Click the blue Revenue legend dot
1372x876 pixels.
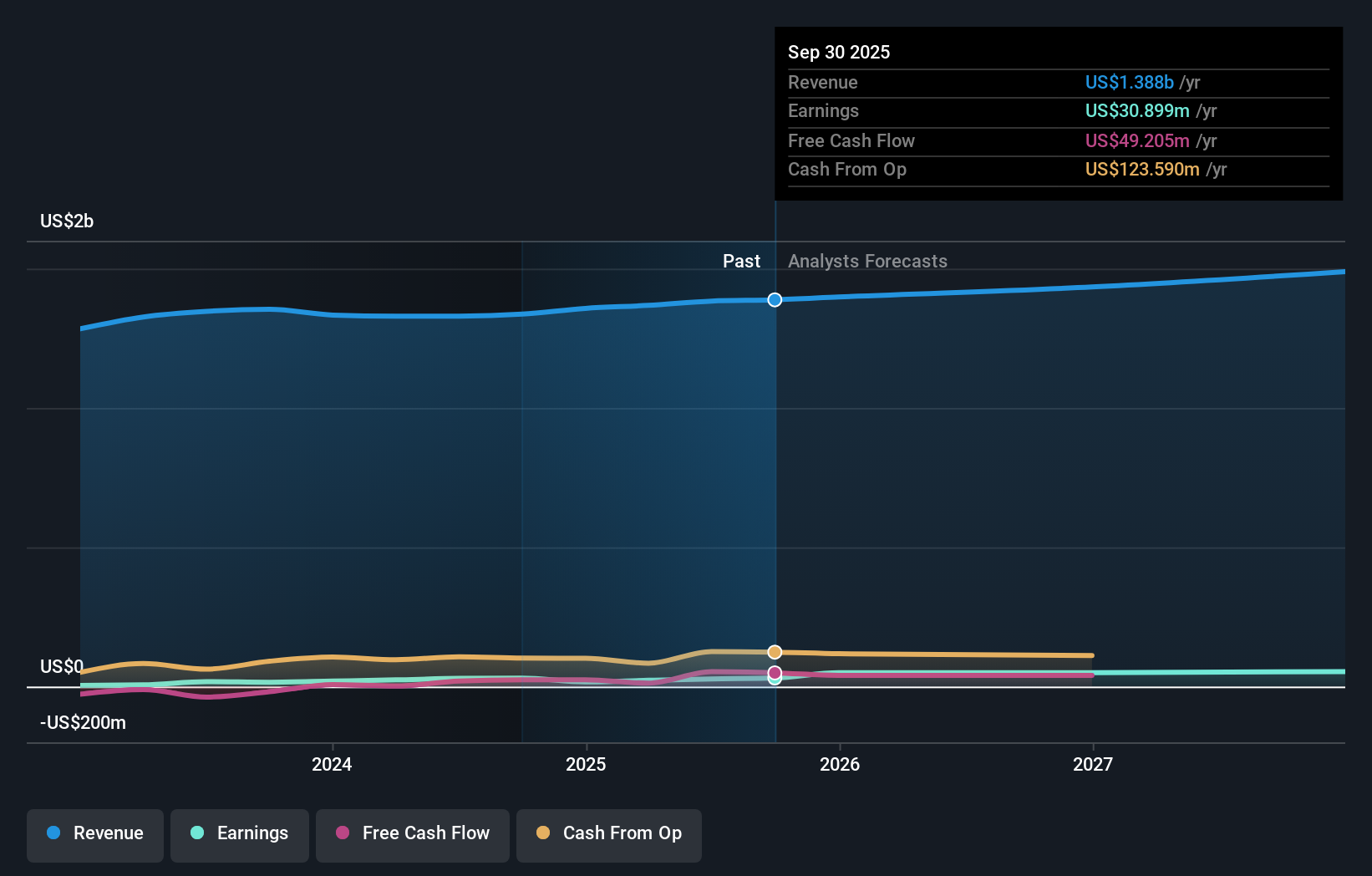click(x=55, y=833)
